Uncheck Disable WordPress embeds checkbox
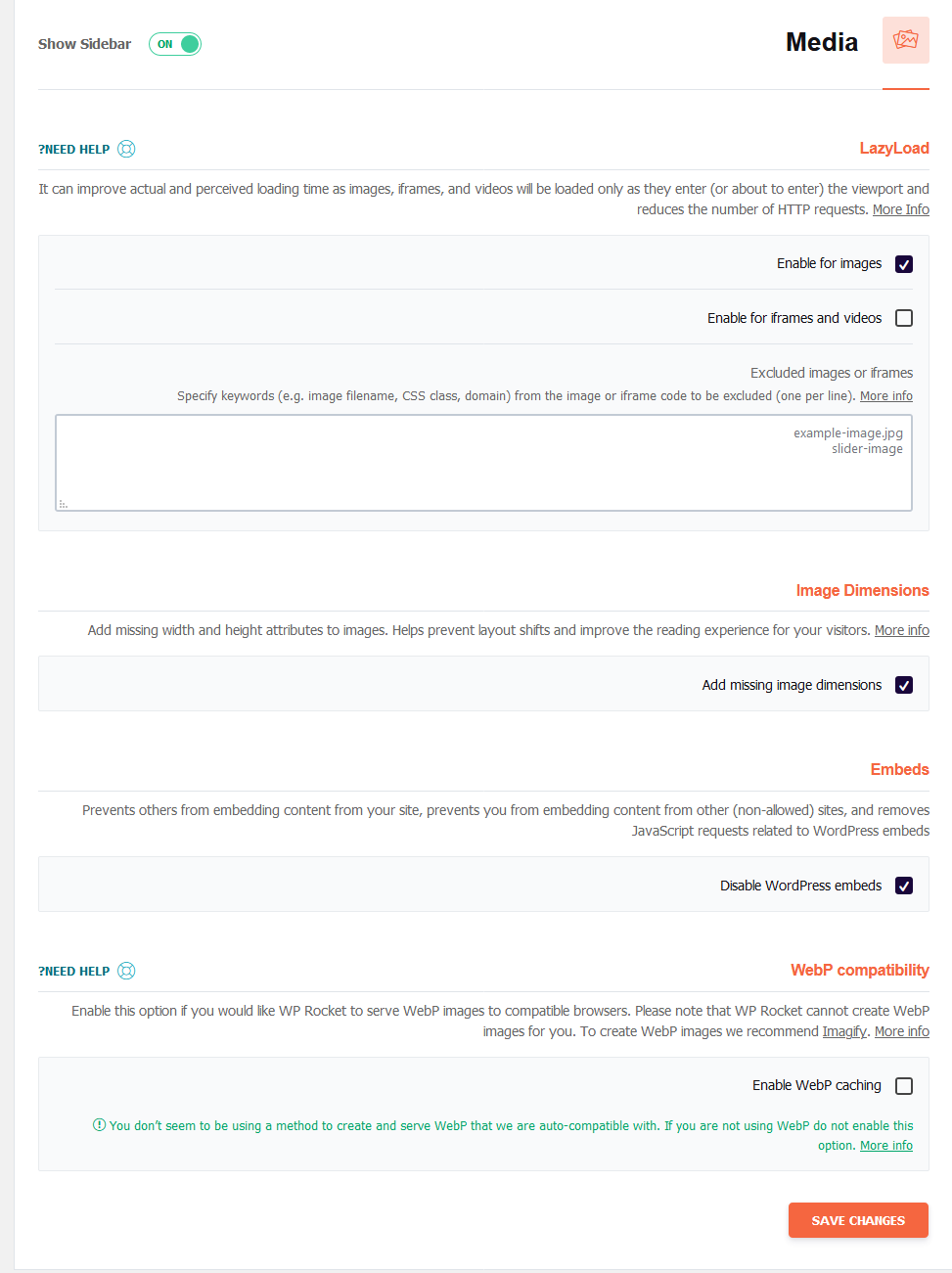The image size is (952, 1273). [904, 886]
